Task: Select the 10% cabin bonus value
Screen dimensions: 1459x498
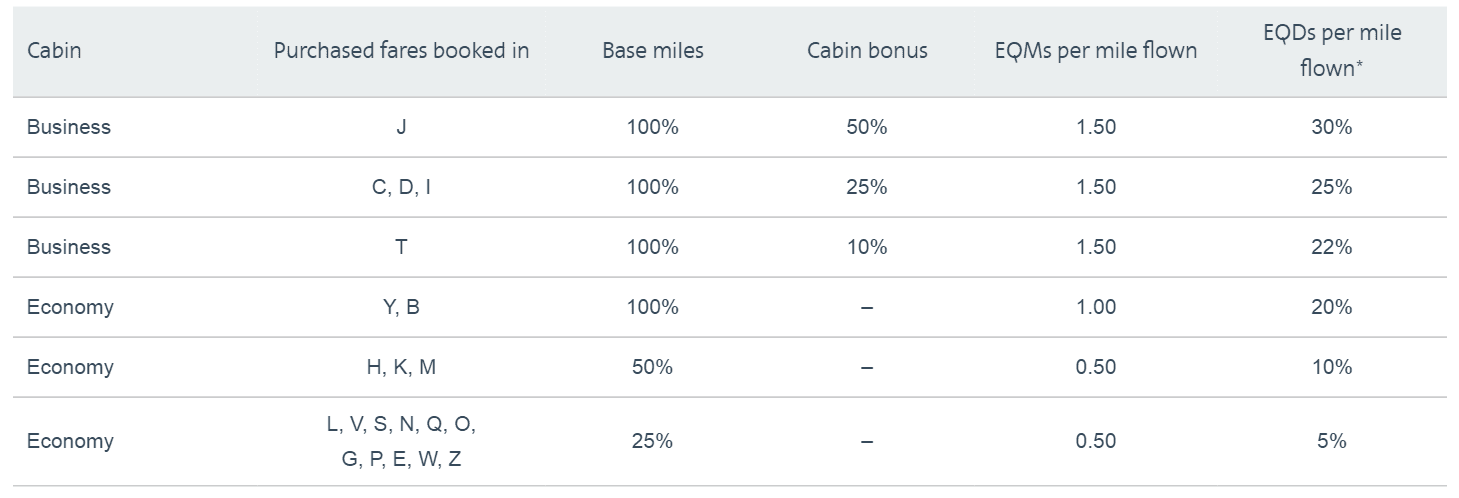Action: pyautogui.click(x=867, y=247)
